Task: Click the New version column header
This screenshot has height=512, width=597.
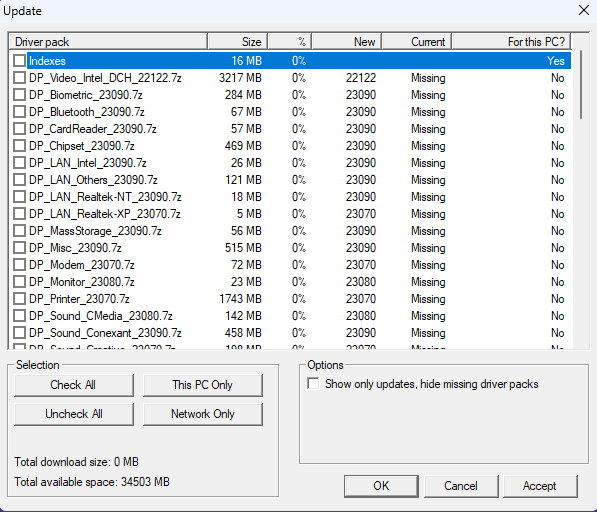Action: (x=346, y=41)
